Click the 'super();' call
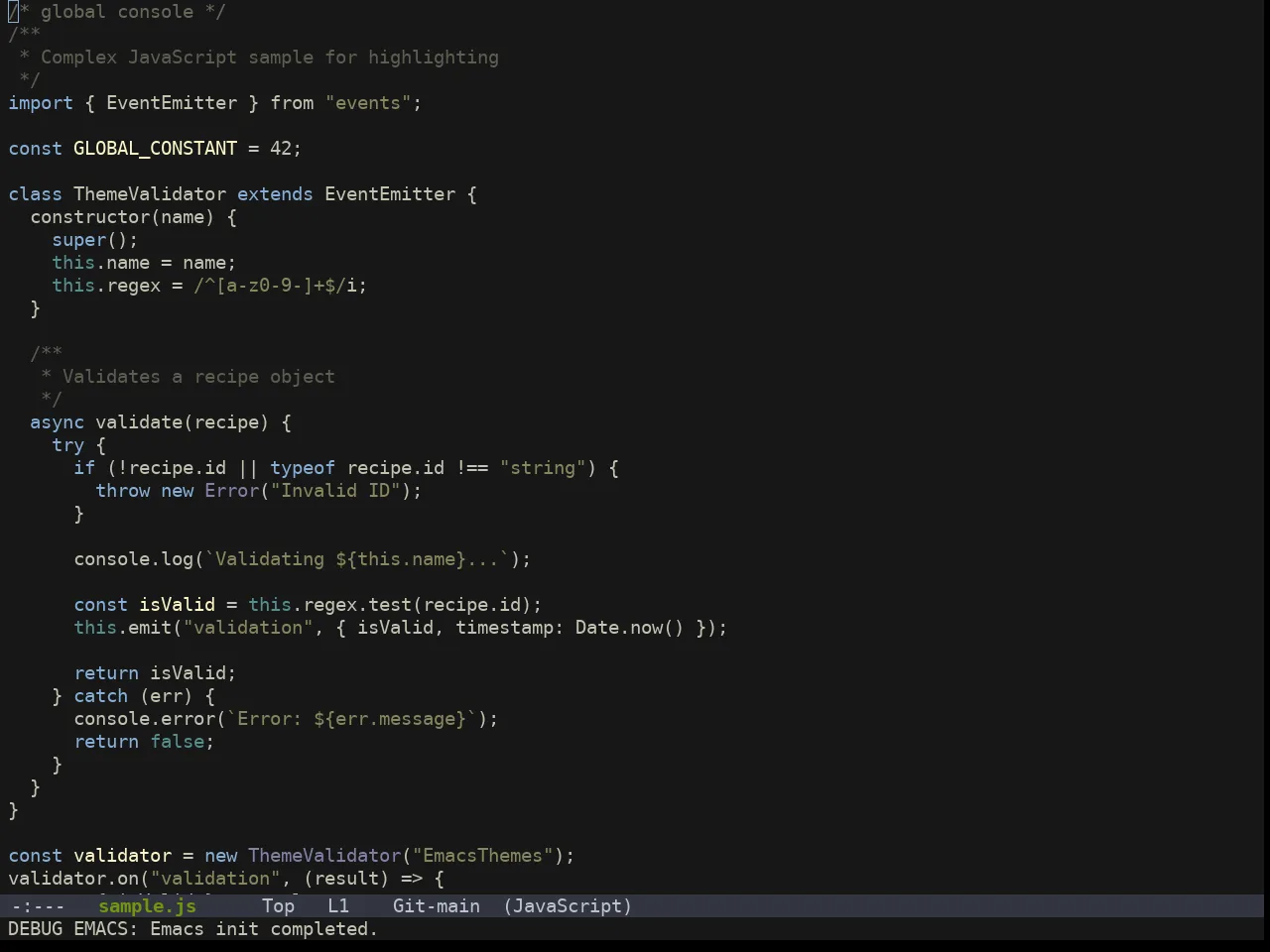This screenshot has height=952, width=1270. point(95,240)
